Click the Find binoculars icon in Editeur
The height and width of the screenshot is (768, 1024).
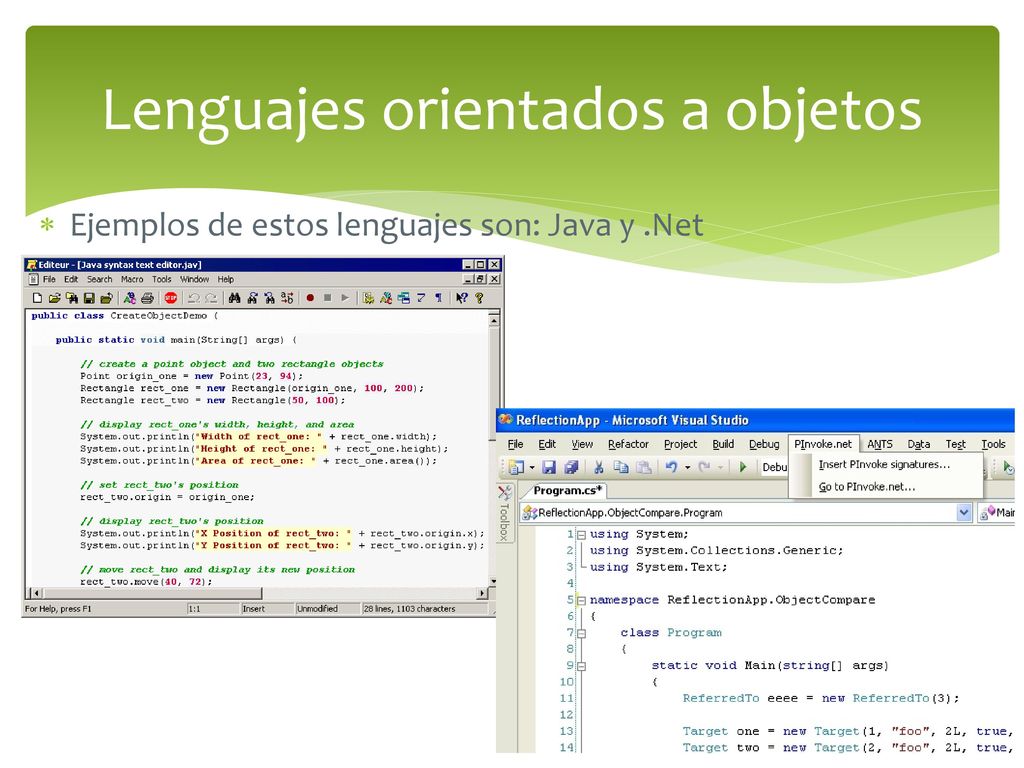click(234, 298)
